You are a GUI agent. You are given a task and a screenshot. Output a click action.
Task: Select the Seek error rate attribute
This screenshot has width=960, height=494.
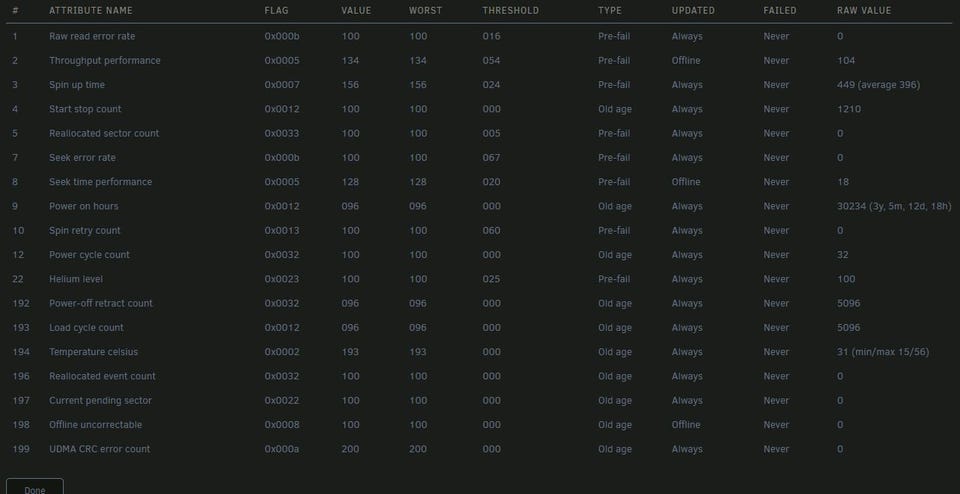(x=82, y=157)
